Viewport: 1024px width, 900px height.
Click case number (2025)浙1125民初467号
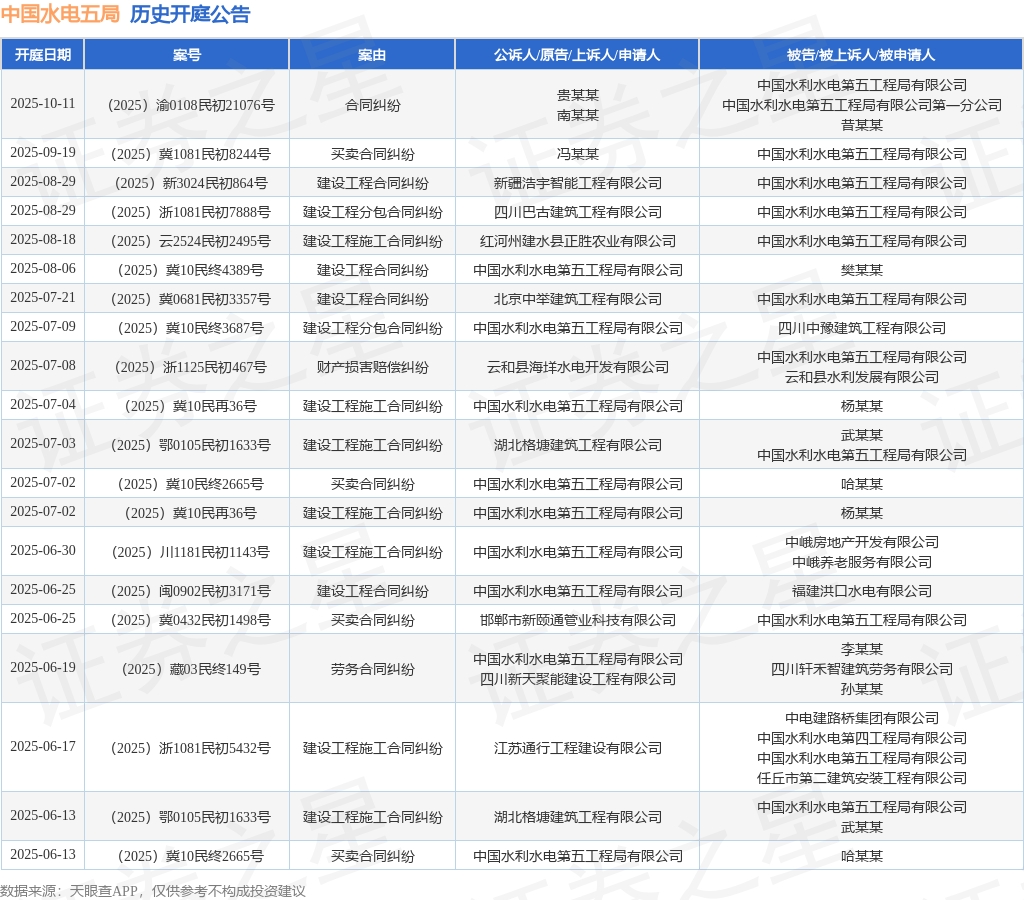click(x=191, y=367)
